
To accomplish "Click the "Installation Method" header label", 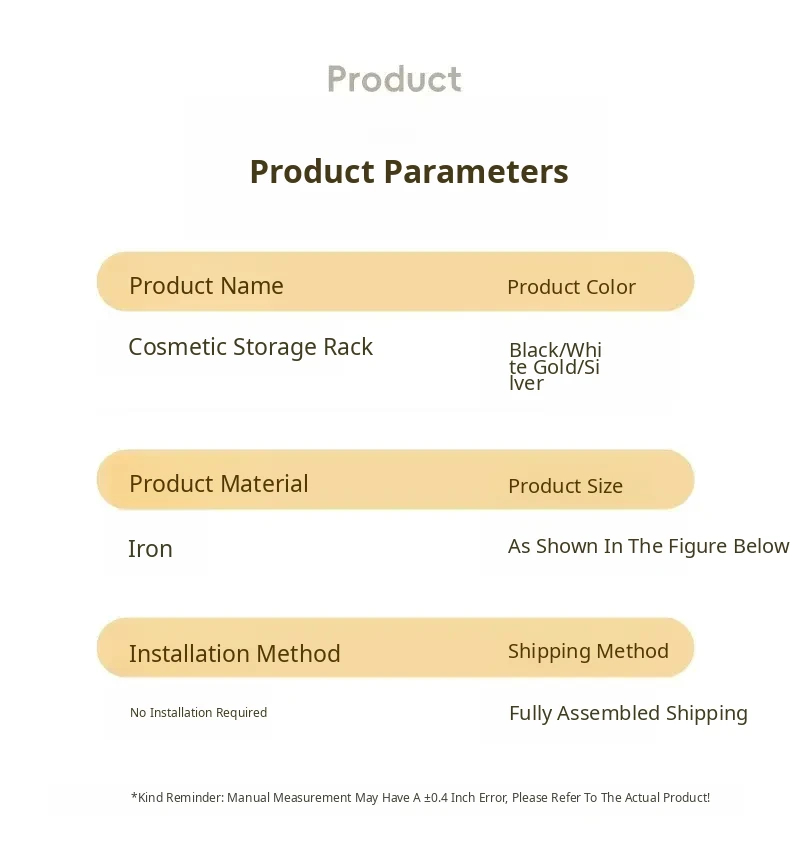I will click(234, 654).
